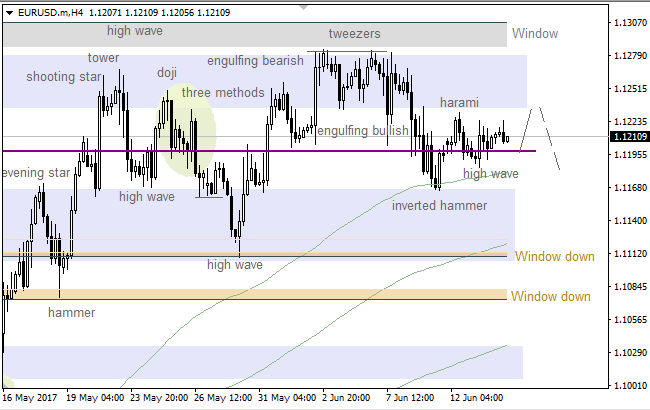Click the 'tower' pattern label

(x=104, y=57)
